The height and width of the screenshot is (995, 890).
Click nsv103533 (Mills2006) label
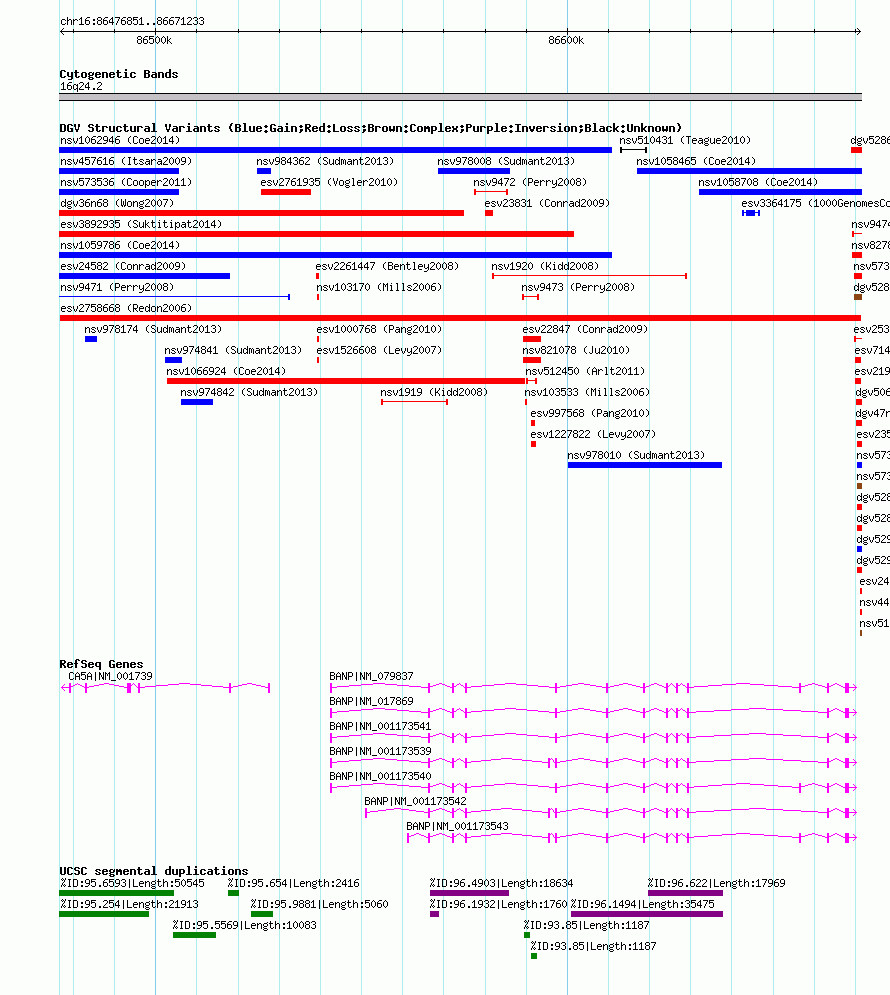pos(587,392)
